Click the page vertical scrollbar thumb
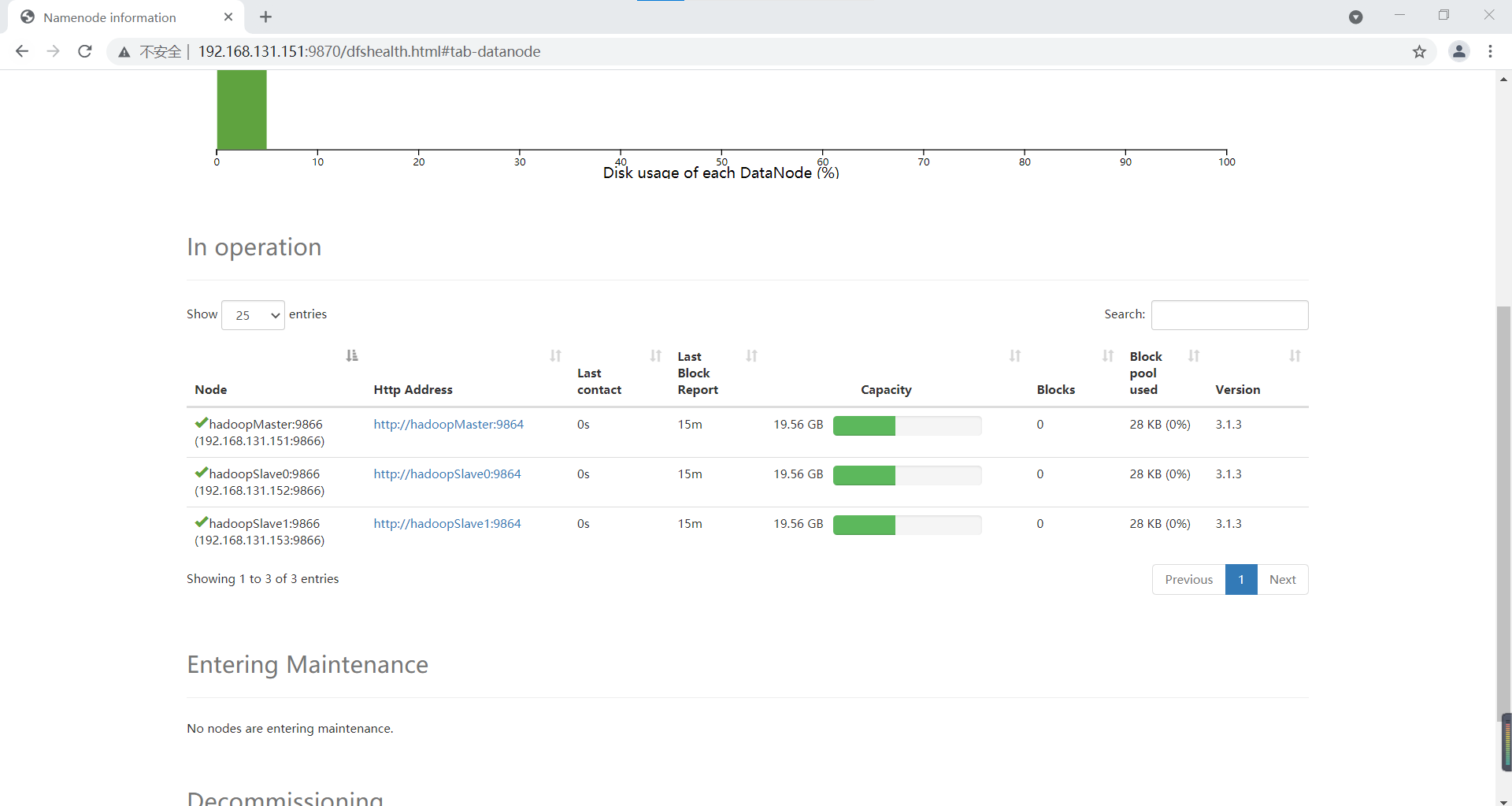The image size is (1512, 806). (1503, 512)
